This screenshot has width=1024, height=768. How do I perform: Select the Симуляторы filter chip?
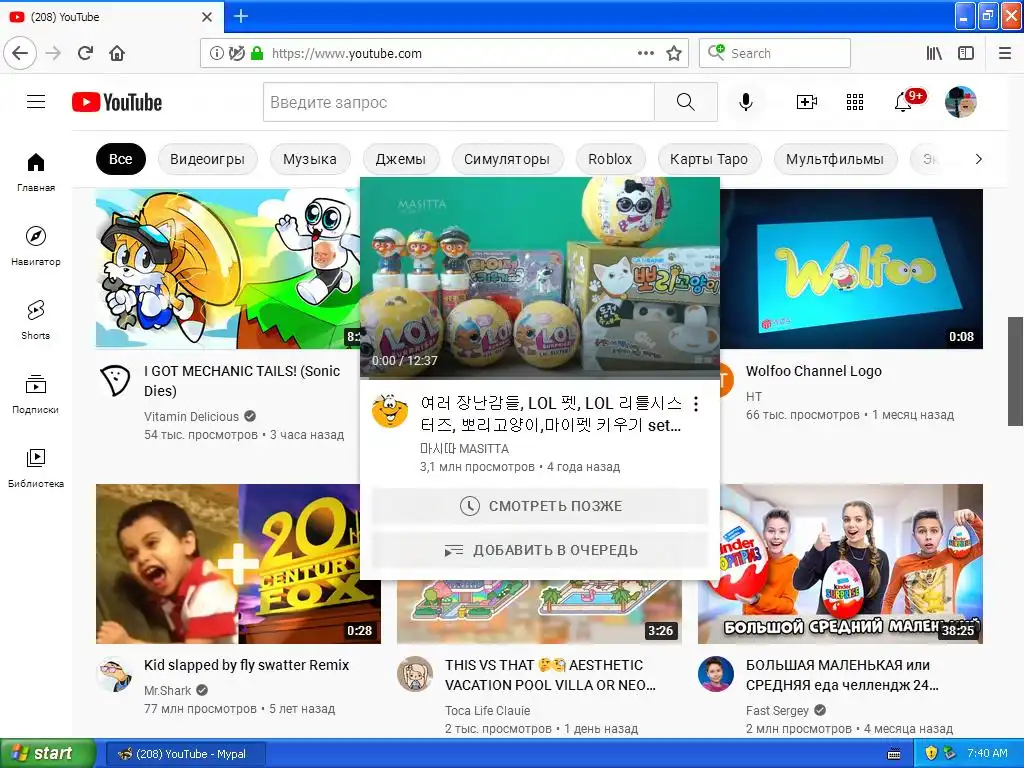pos(506,159)
